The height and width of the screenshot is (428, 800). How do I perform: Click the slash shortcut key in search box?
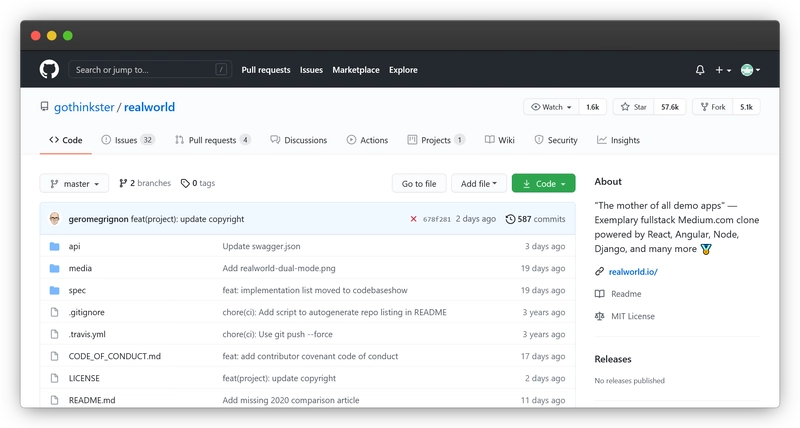click(221, 69)
